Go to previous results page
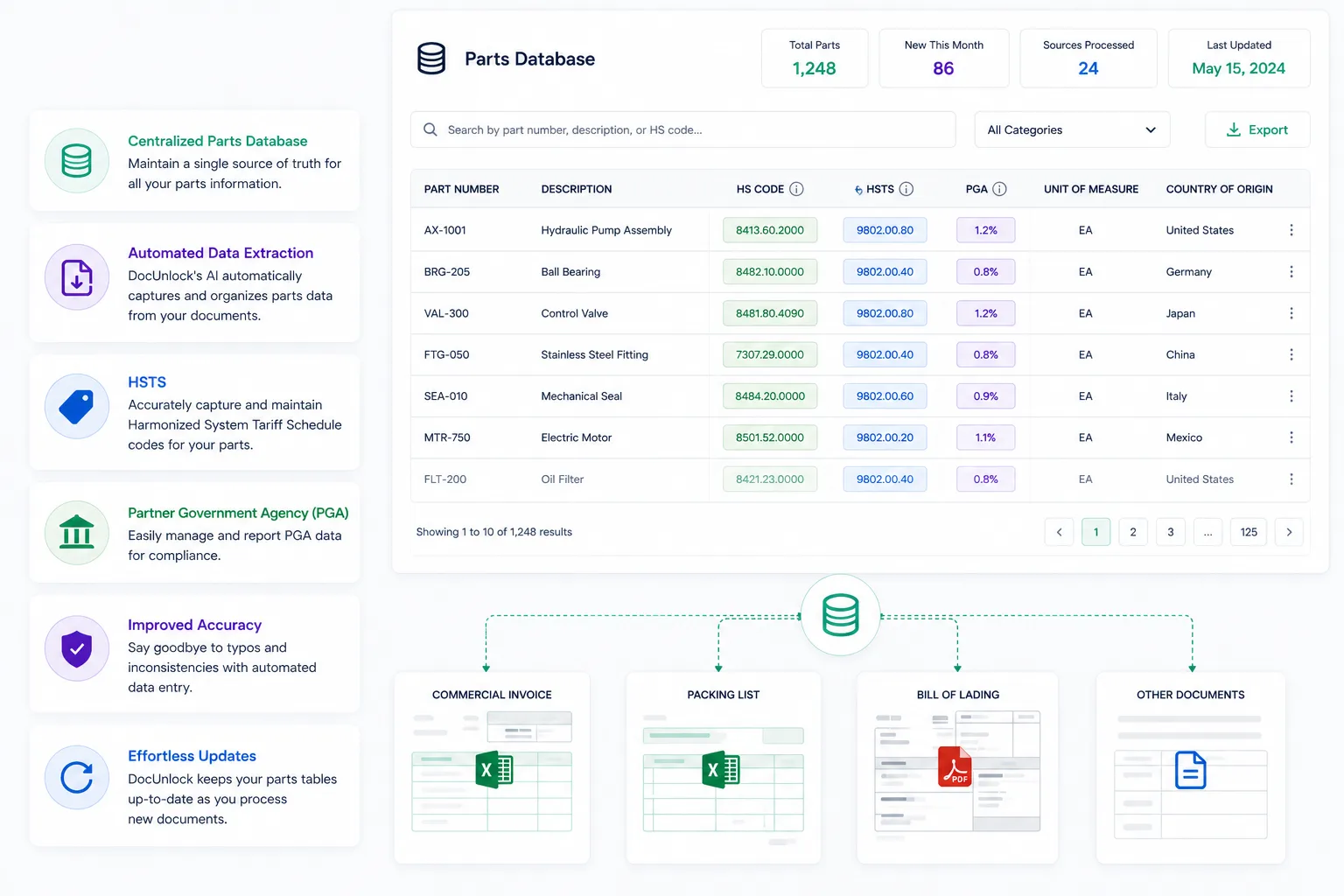This screenshot has height=896, width=1344. tap(1059, 532)
